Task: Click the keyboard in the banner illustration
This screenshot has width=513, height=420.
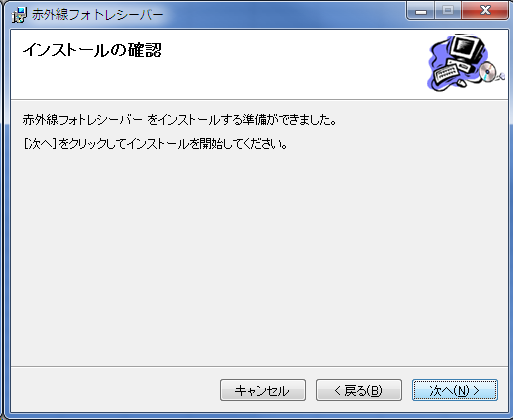Action: click(447, 74)
